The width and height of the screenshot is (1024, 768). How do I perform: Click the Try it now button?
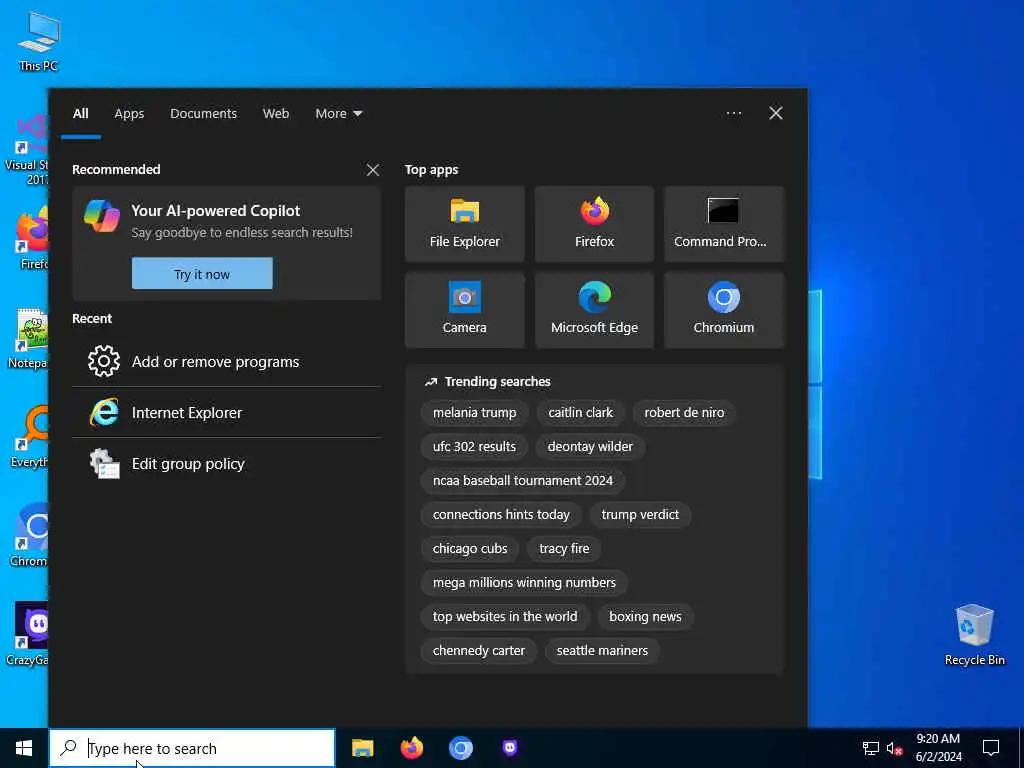(202, 274)
